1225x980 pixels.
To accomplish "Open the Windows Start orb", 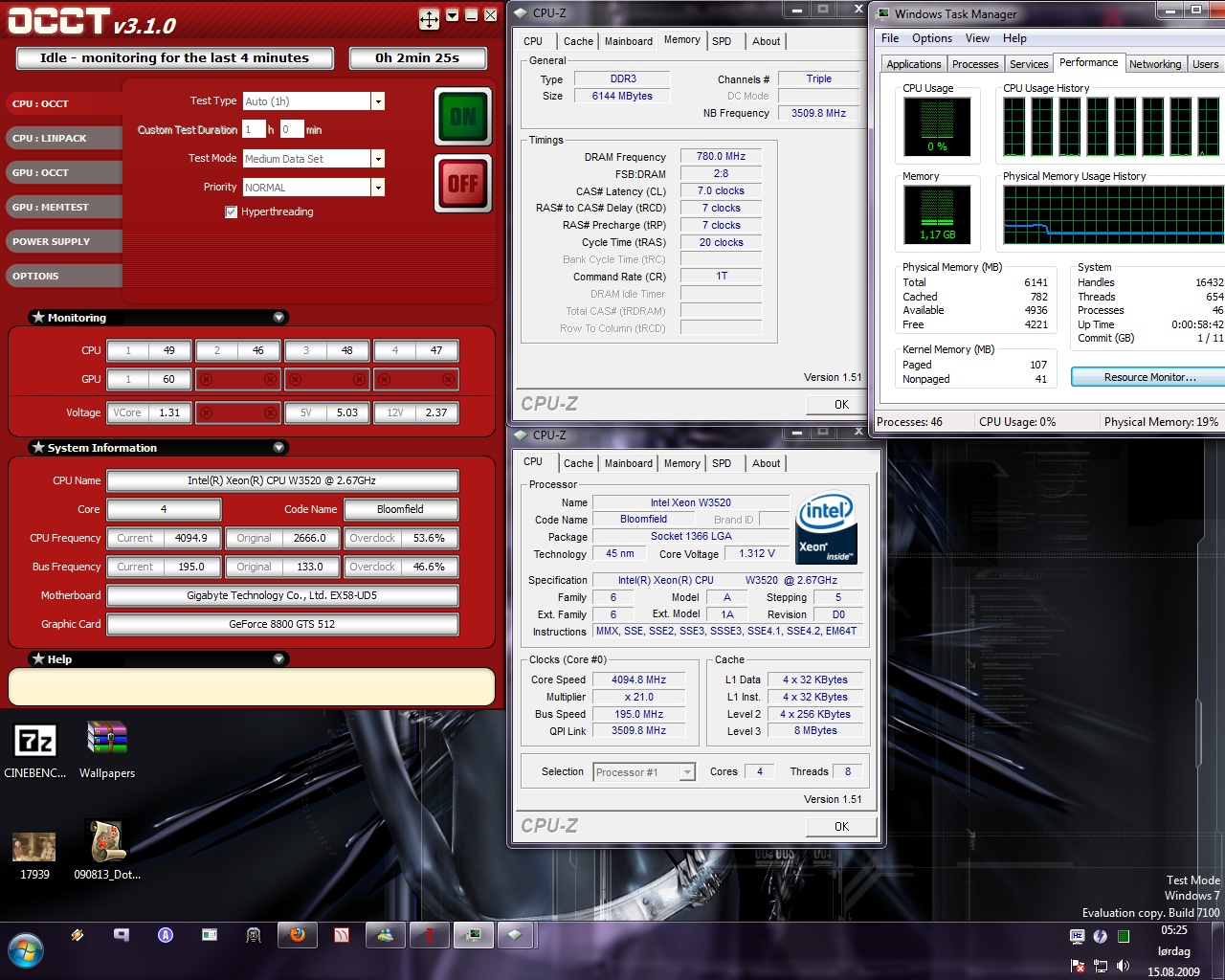I will coord(25,949).
